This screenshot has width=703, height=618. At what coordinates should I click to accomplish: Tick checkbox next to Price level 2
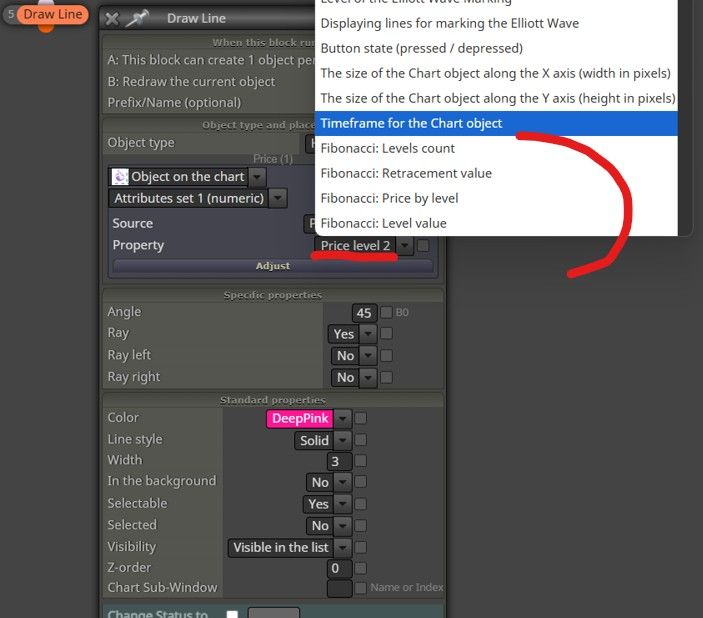click(423, 245)
